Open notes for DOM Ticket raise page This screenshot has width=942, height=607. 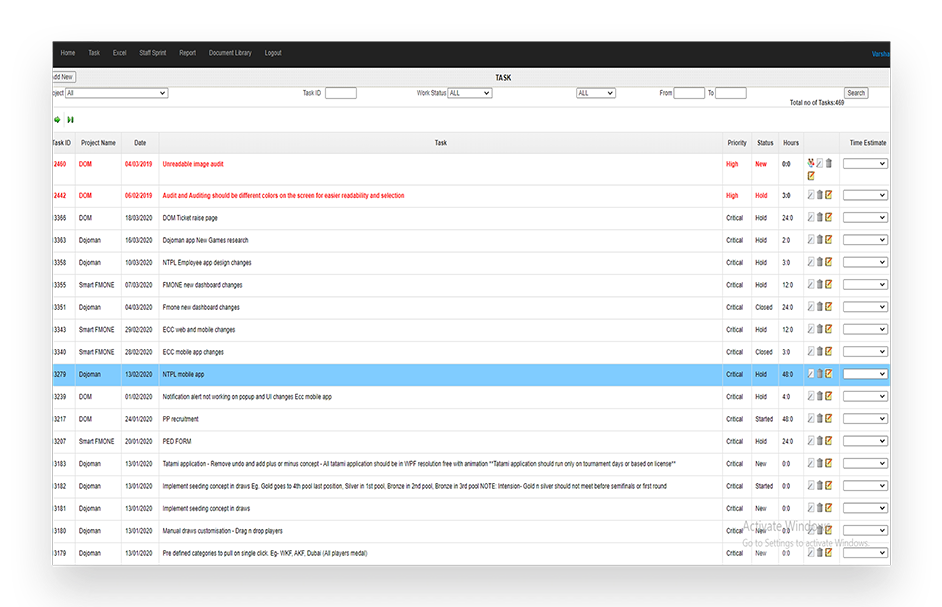[x=828, y=217]
